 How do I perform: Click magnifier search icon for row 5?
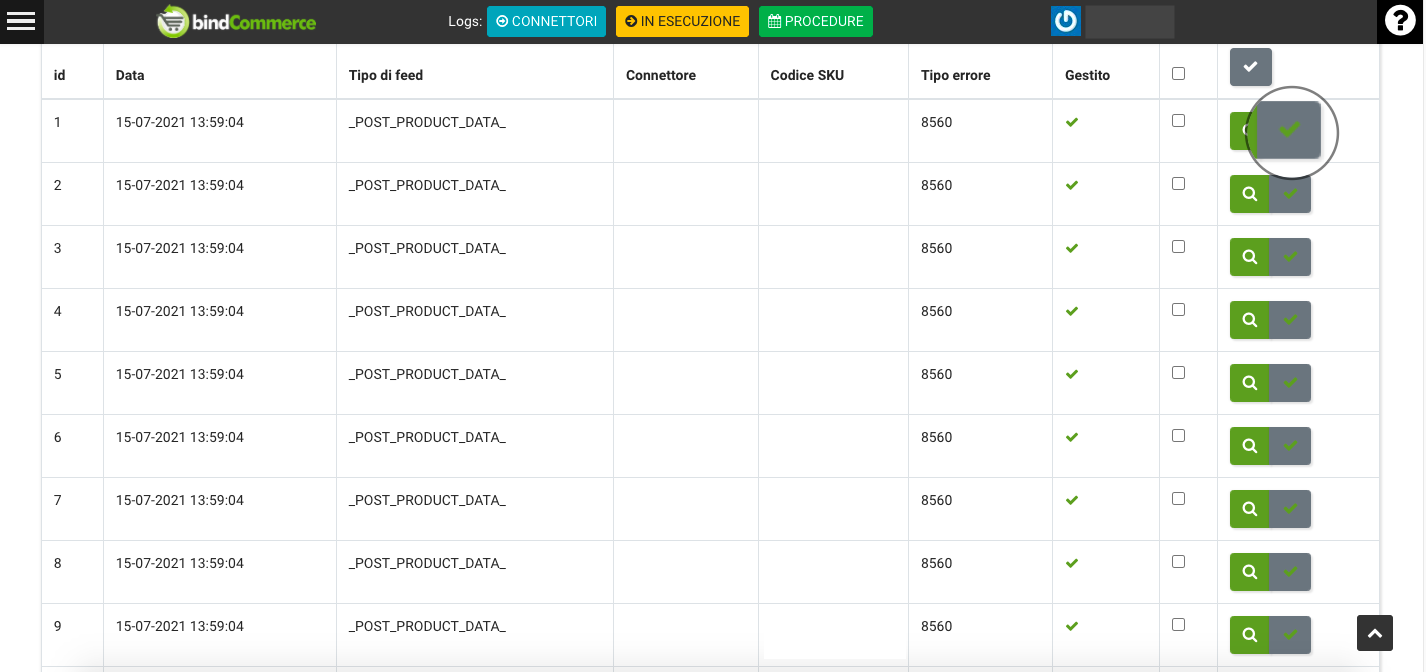(1249, 383)
